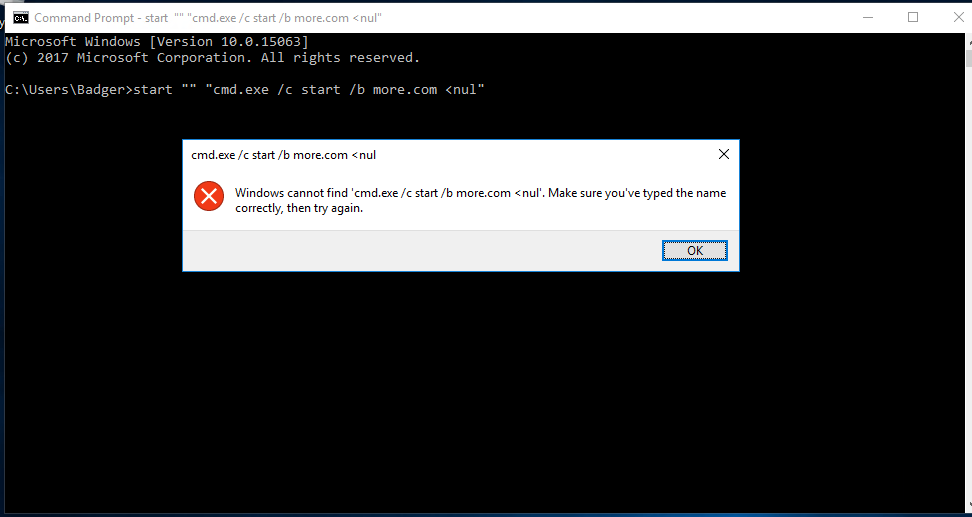Close the 'Windows cannot find' error dialog
972x517 pixels.
pos(723,154)
